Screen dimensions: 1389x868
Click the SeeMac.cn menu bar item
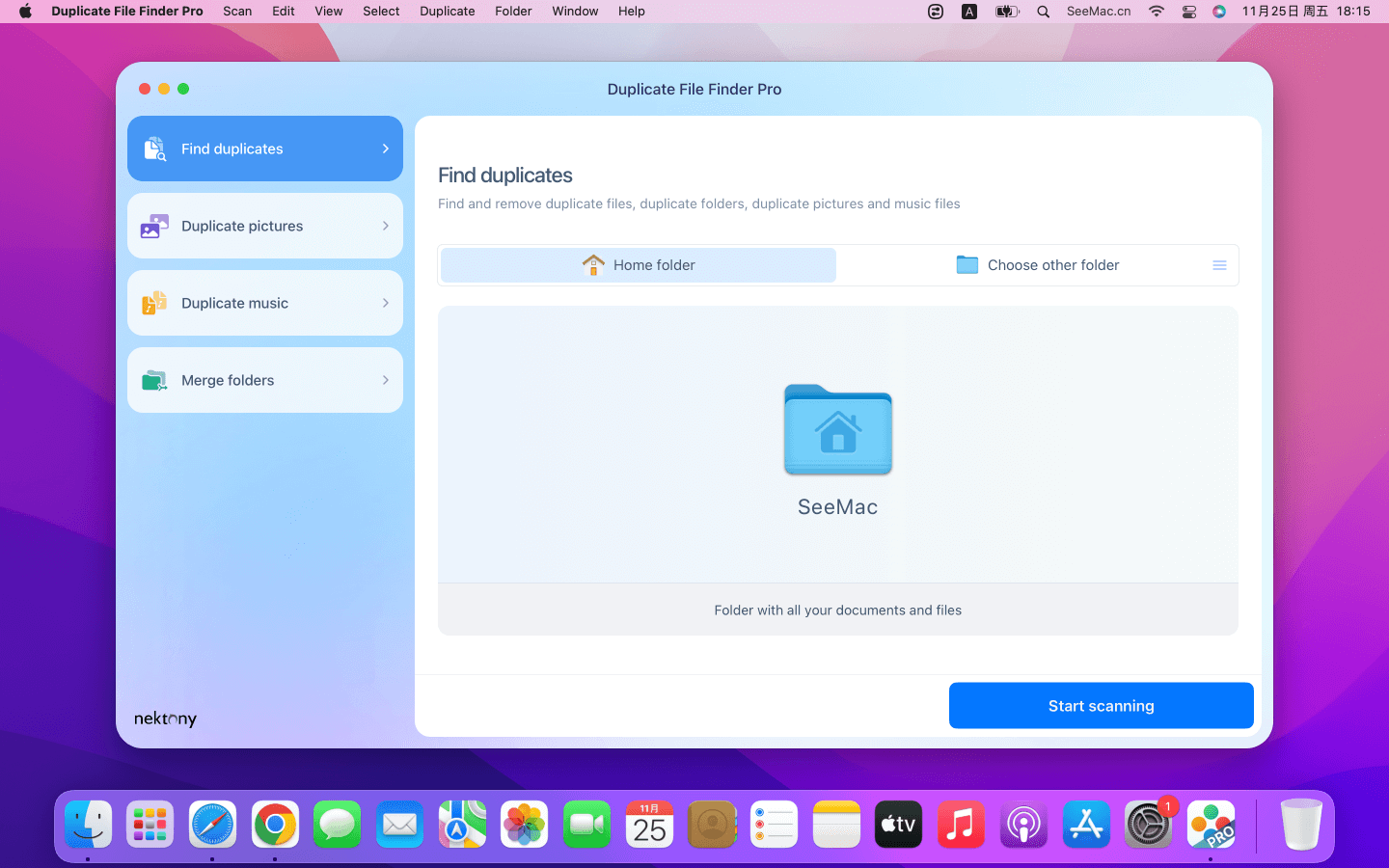[1099, 12]
